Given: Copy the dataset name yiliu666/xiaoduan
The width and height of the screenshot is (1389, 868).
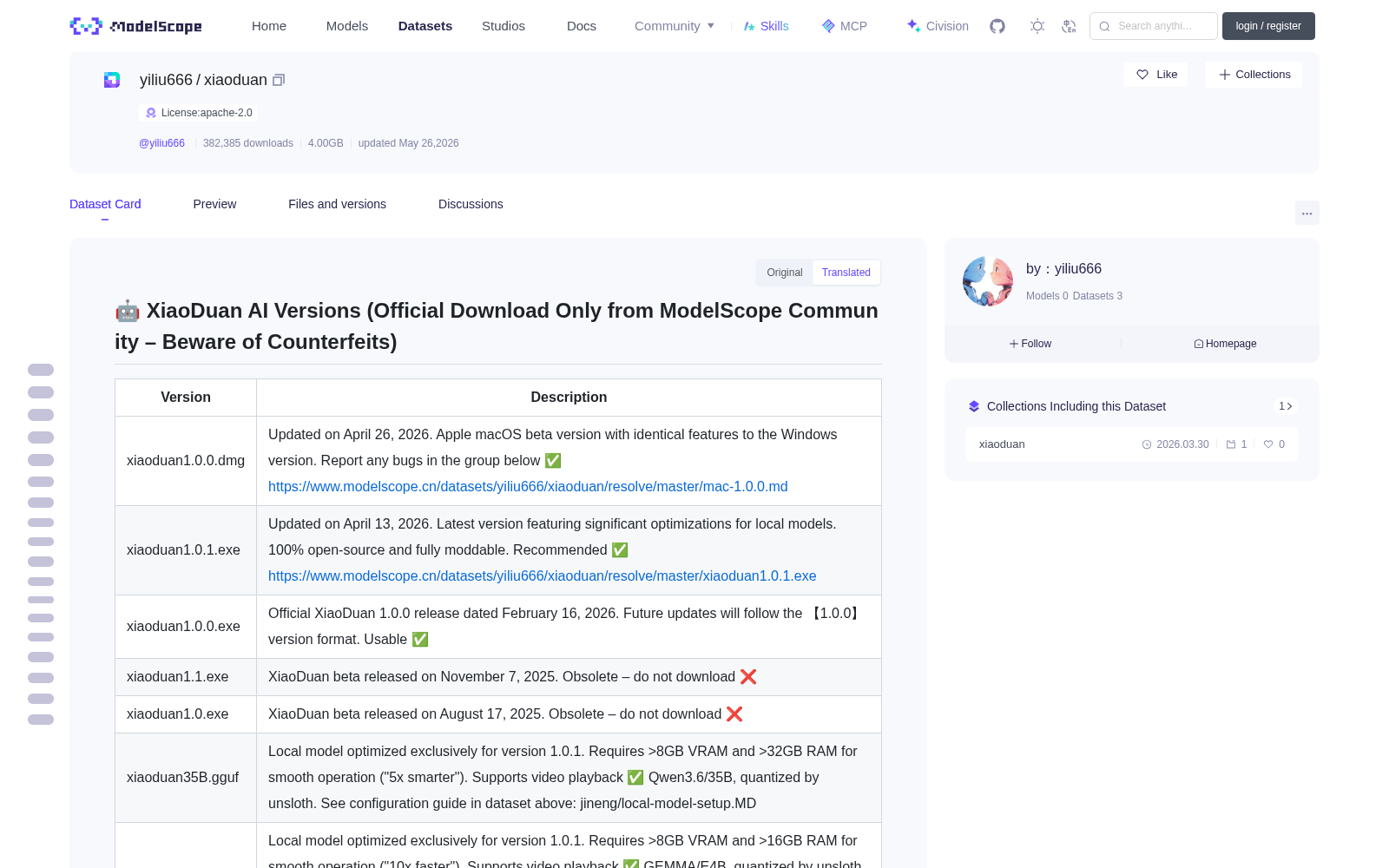Looking at the screenshot, I should [x=279, y=80].
